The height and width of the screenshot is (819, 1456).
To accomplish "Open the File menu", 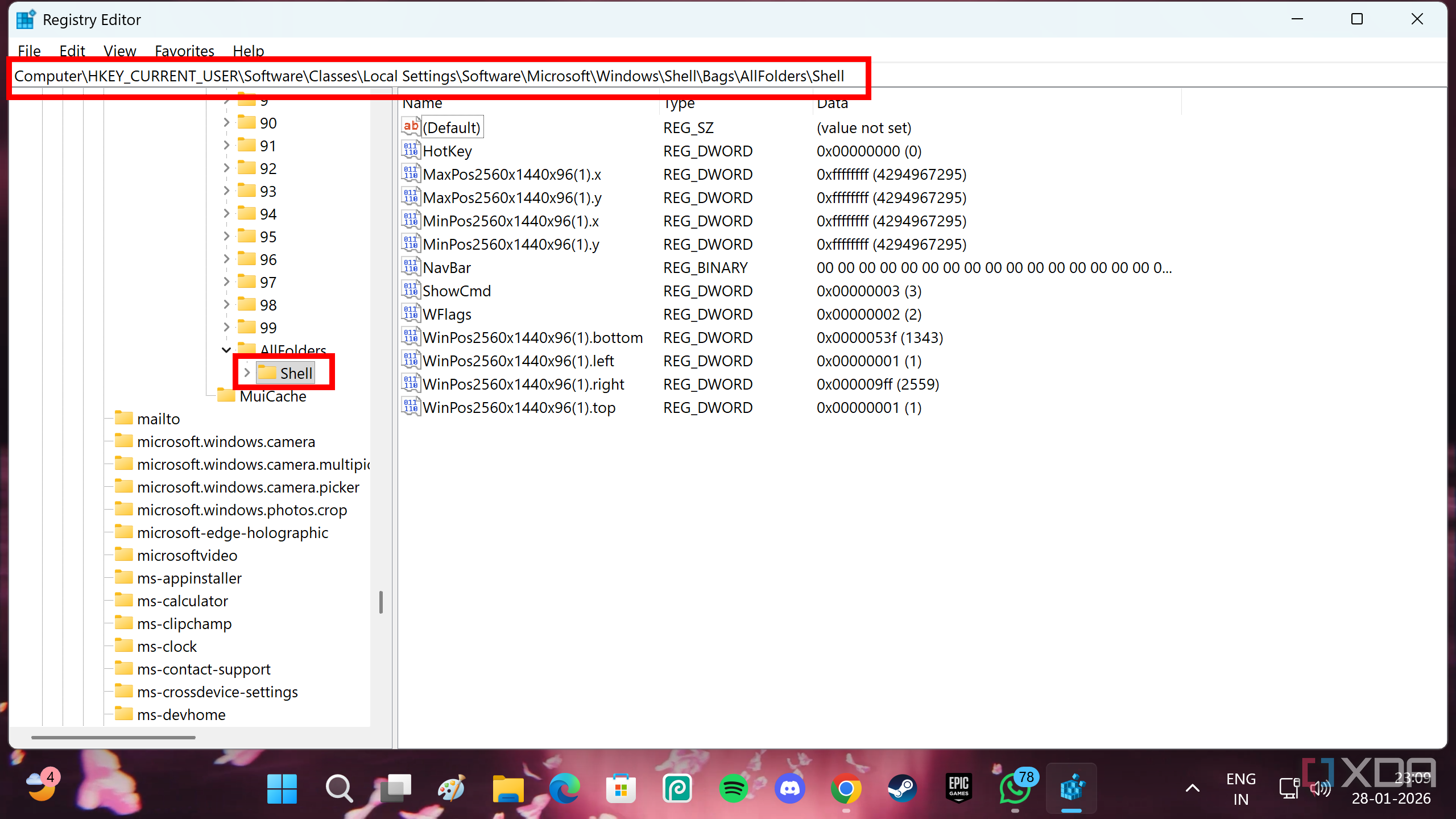I will 29,51.
